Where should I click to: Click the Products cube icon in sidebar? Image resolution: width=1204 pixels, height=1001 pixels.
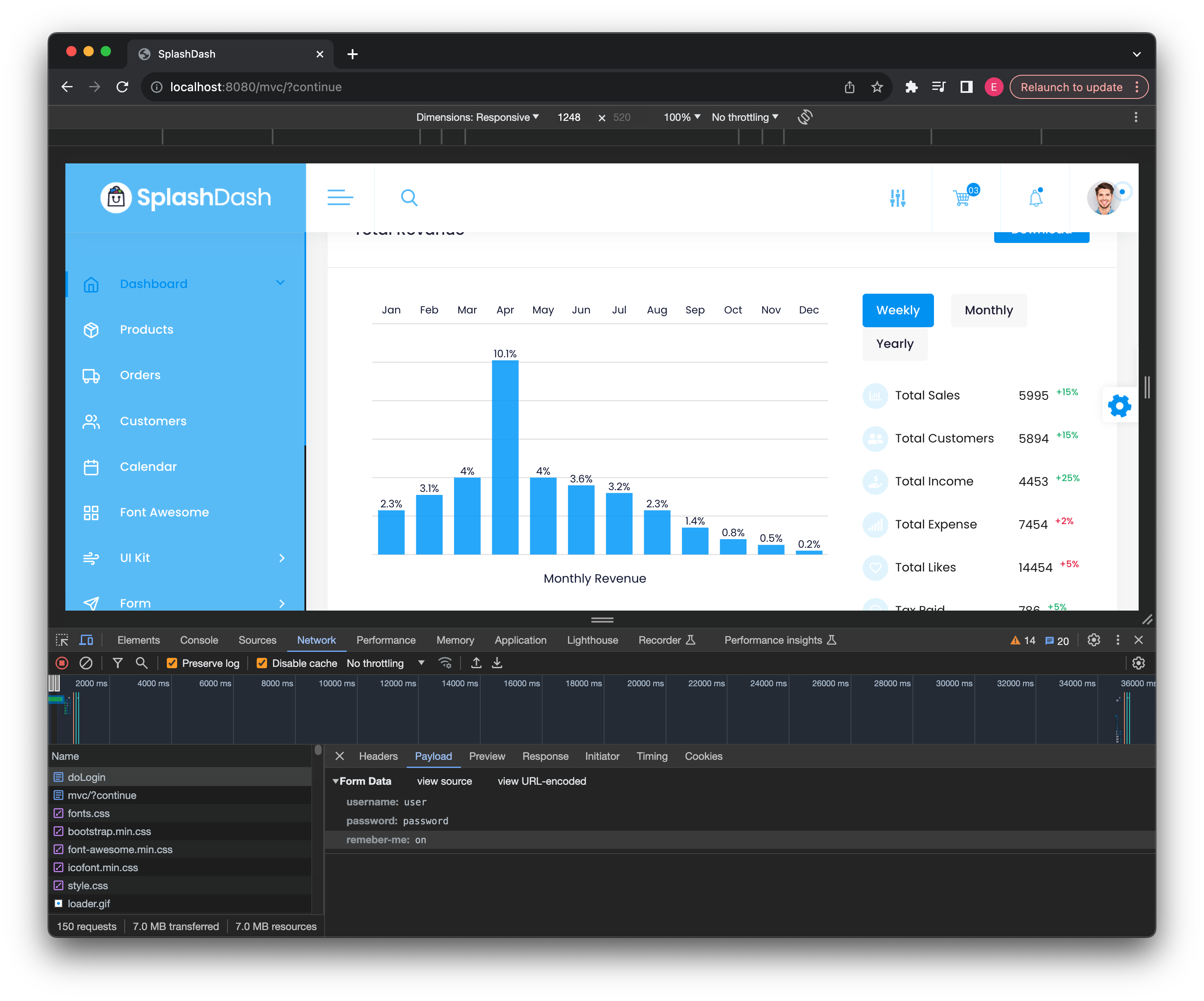click(x=91, y=330)
